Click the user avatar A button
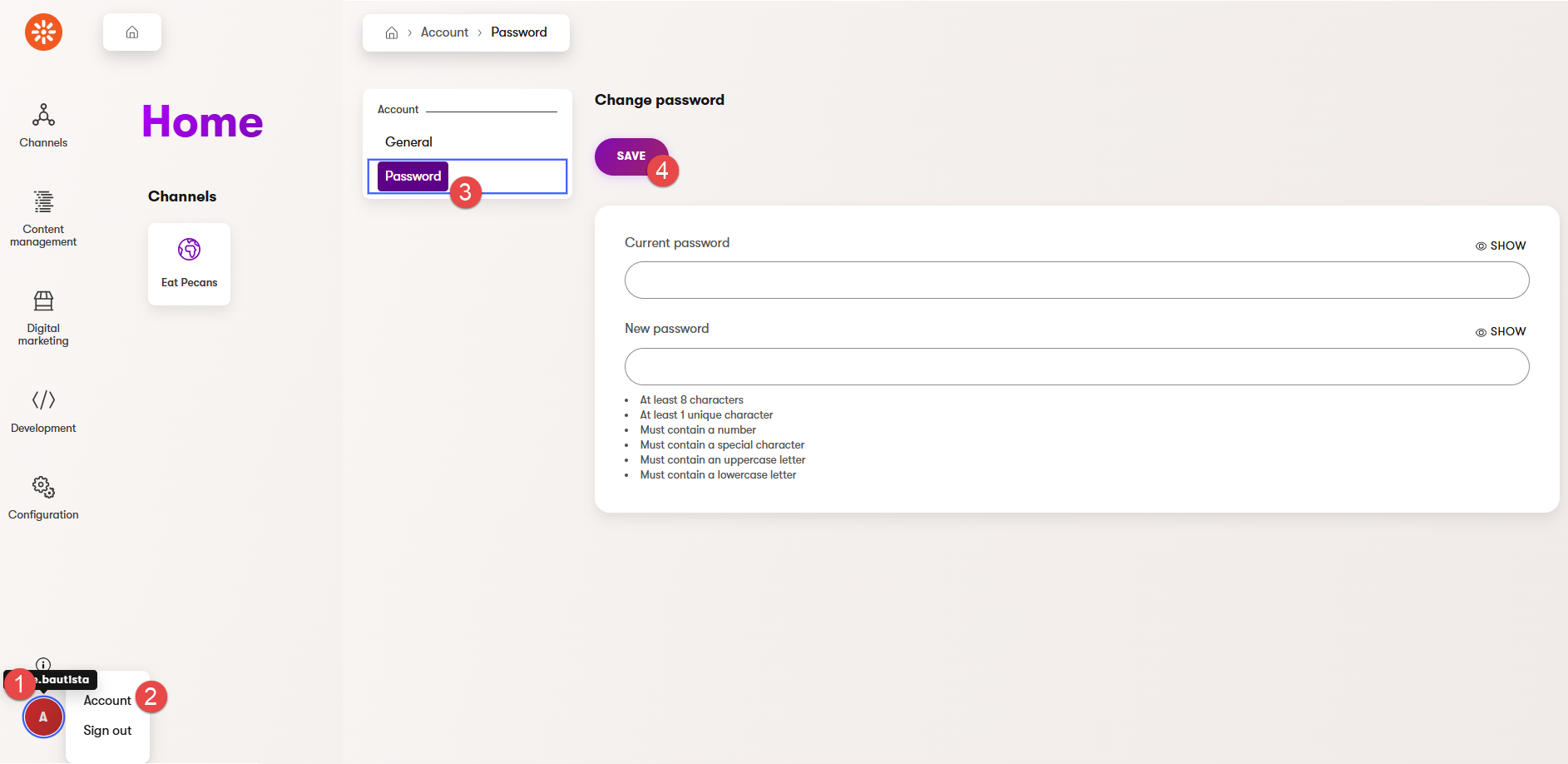This screenshot has height=764, width=1568. (43, 717)
